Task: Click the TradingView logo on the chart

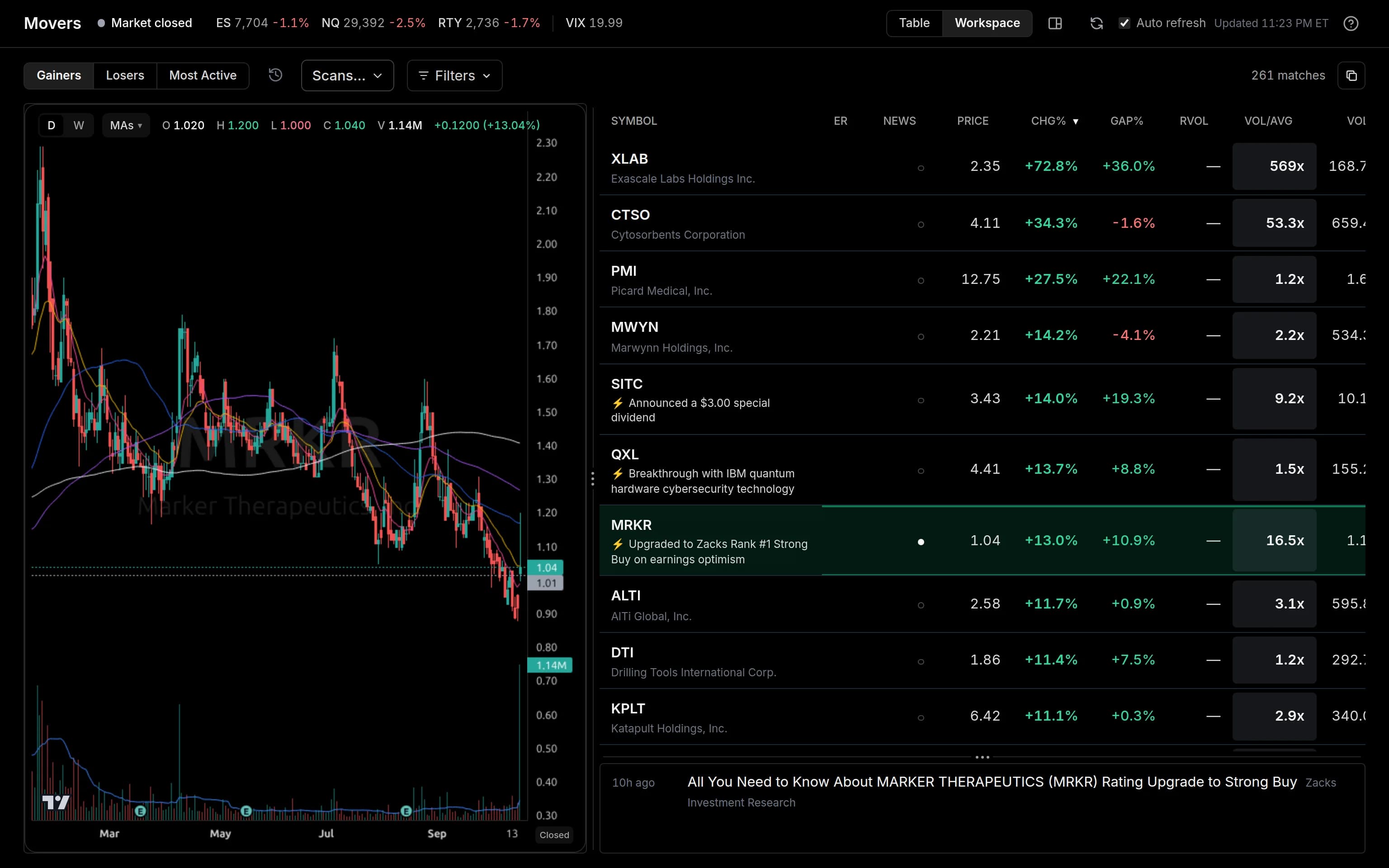Action: [56, 802]
